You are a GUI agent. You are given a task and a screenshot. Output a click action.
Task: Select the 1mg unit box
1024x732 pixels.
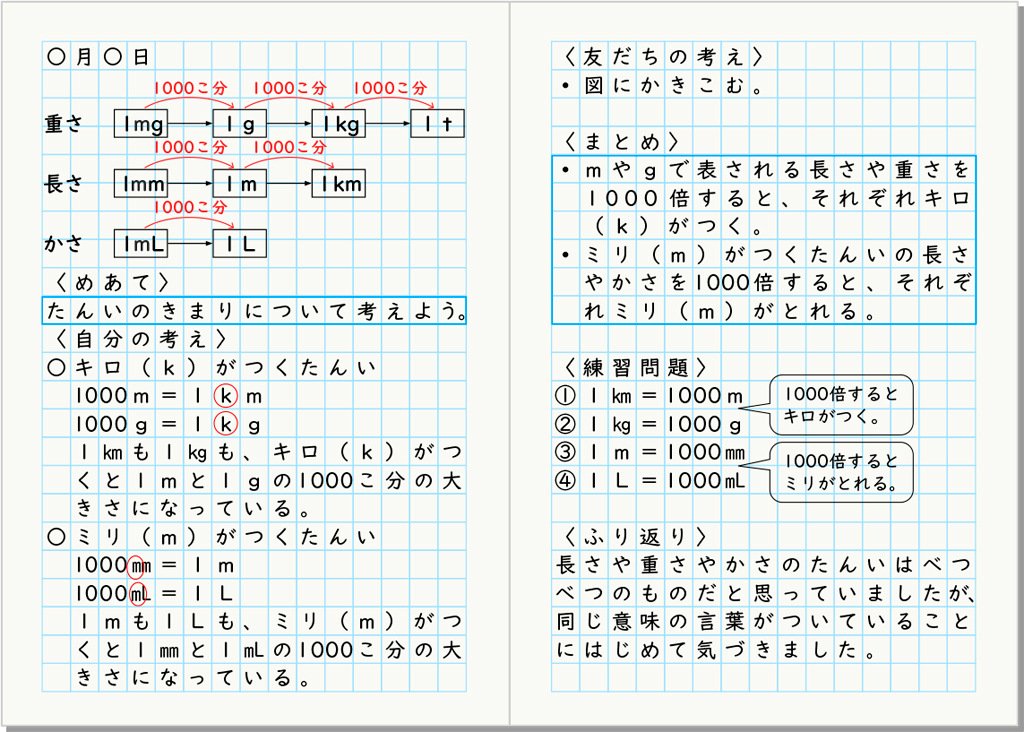pyautogui.click(x=139, y=123)
